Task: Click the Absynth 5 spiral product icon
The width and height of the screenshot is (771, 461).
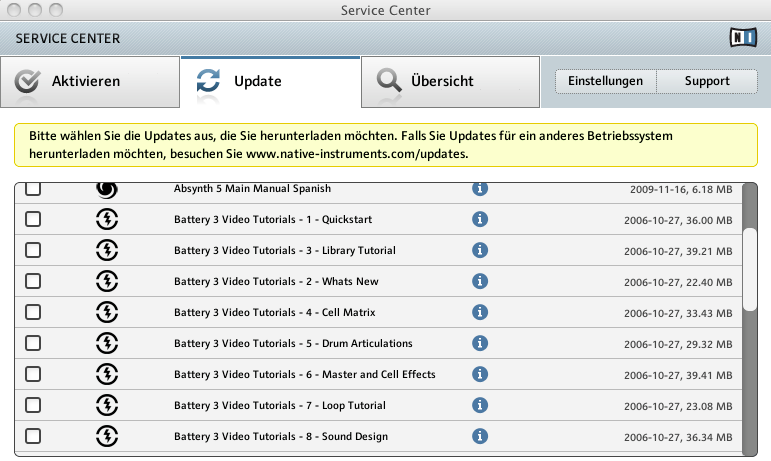Action: [107, 189]
